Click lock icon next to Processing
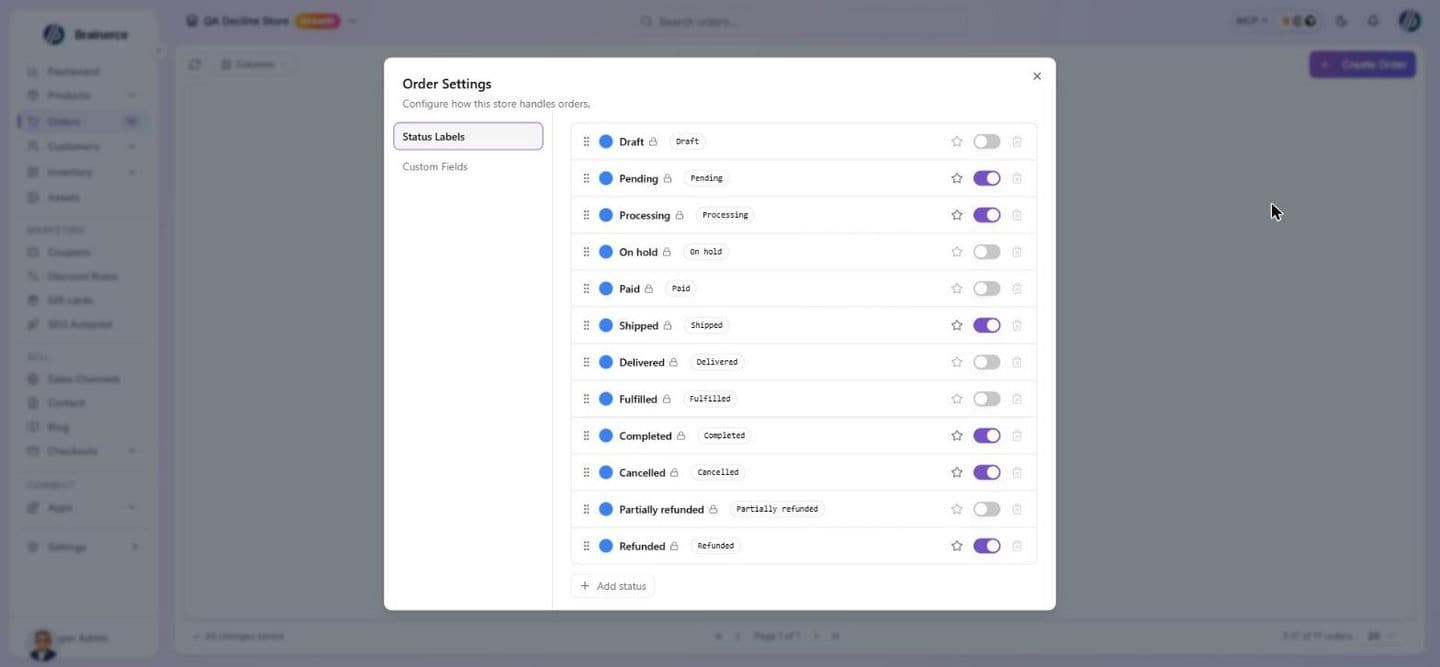The width and height of the screenshot is (1440, 667). click(x=679, y=215)
